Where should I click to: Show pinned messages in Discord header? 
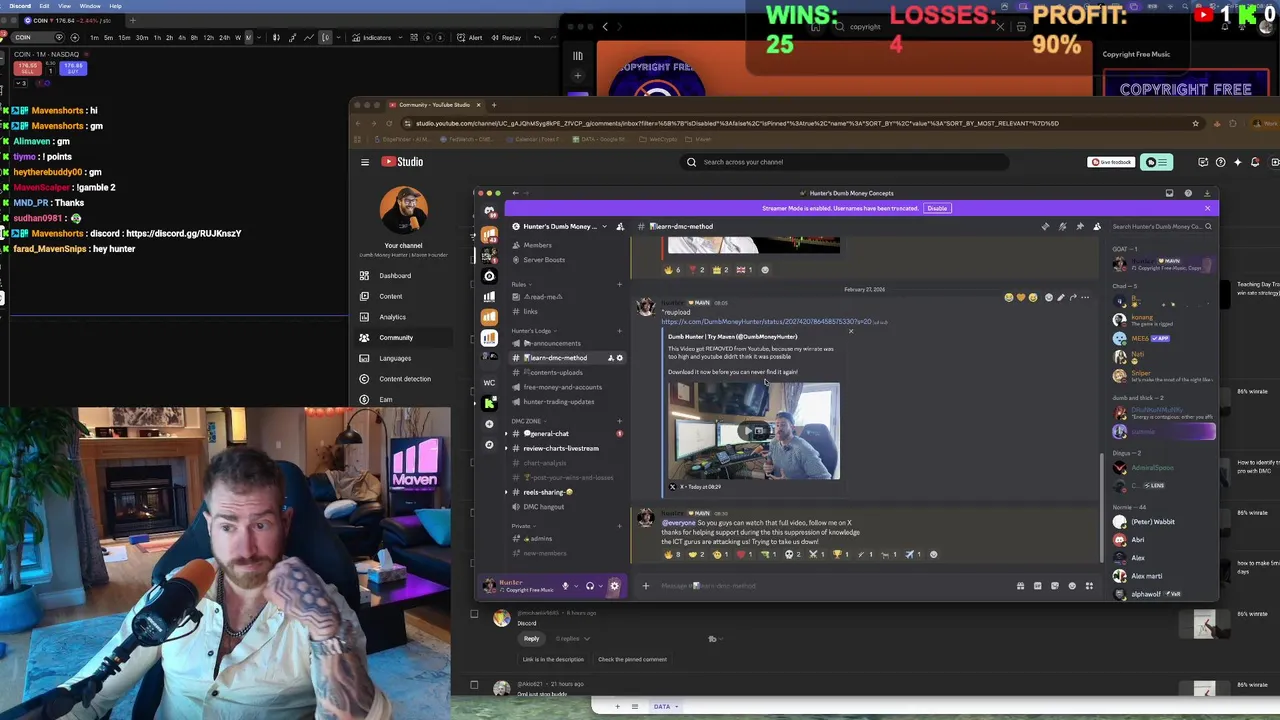[x=1079, y=226]
